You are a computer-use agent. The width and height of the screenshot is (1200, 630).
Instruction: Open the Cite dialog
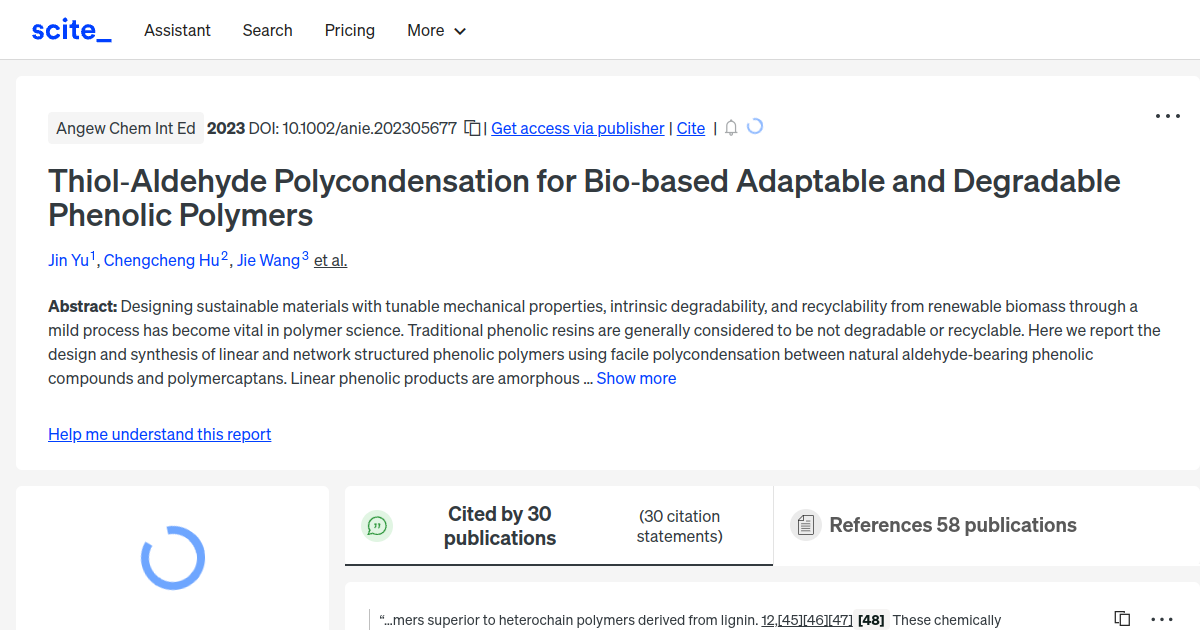pyautogui.click(x=690, y=128)
